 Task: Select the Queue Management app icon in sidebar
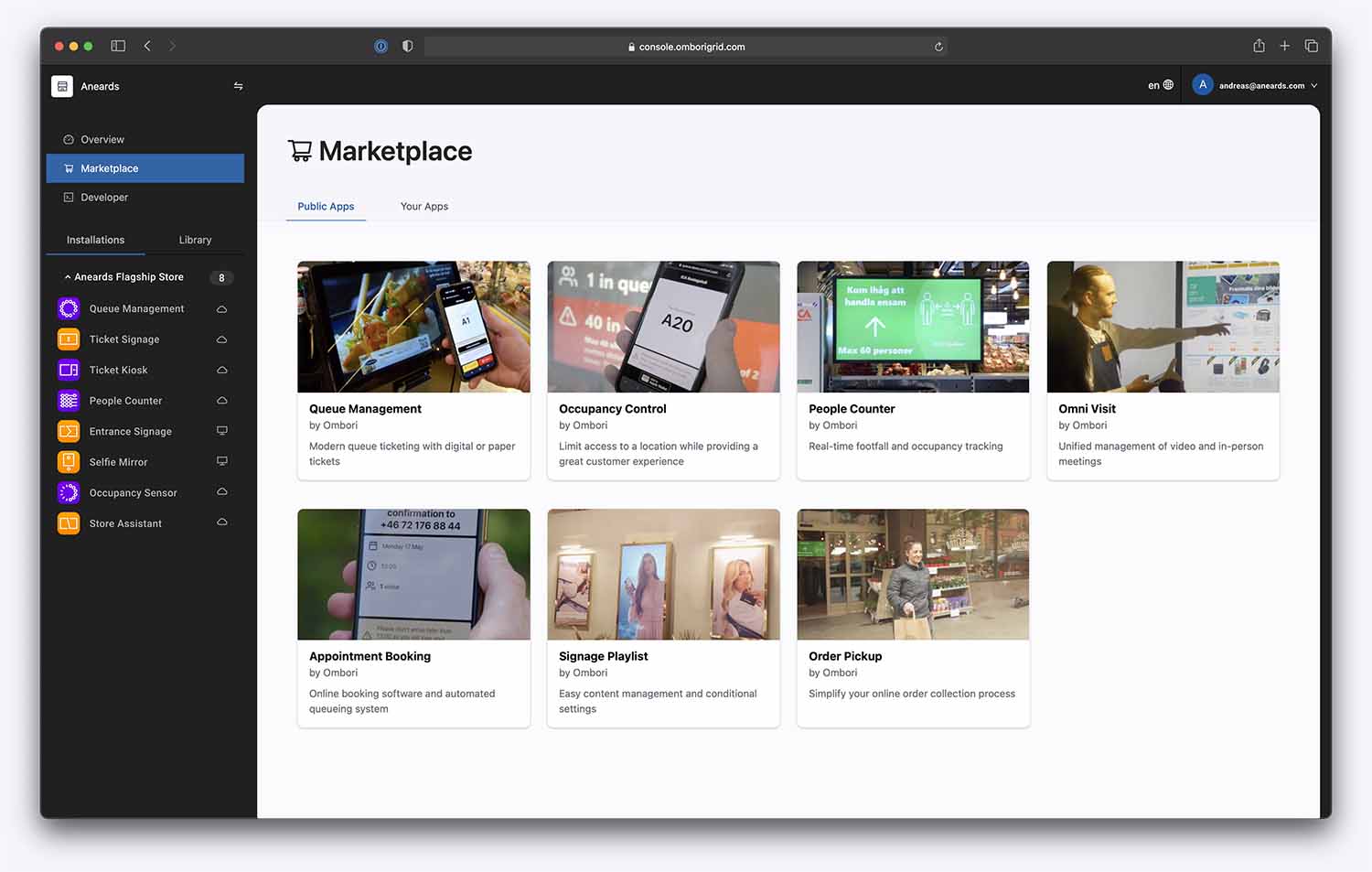coord(68,308)
